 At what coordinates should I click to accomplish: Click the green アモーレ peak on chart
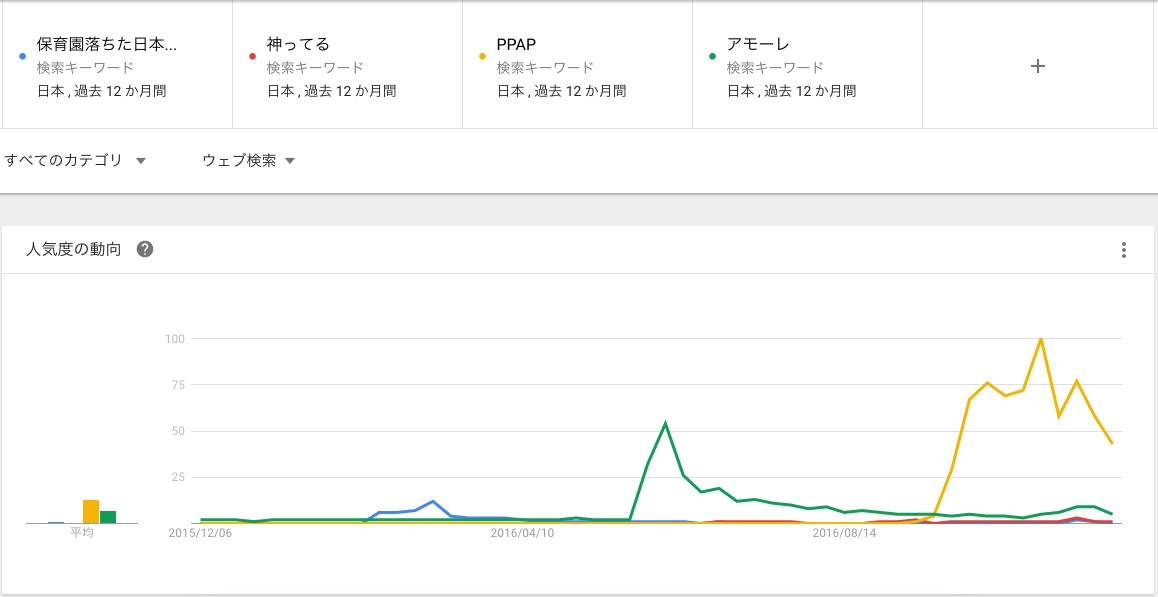tap(665, 423)
